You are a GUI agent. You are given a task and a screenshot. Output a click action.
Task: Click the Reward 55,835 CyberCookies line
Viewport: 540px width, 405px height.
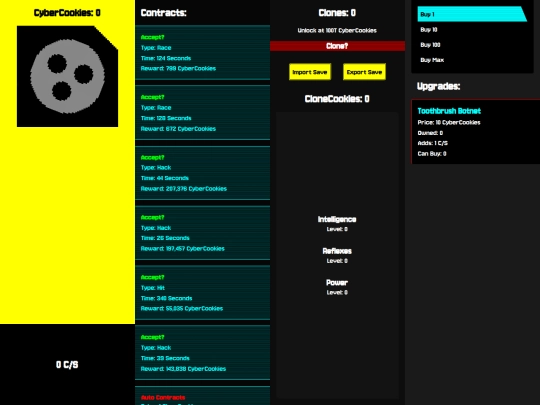[182, 309]
